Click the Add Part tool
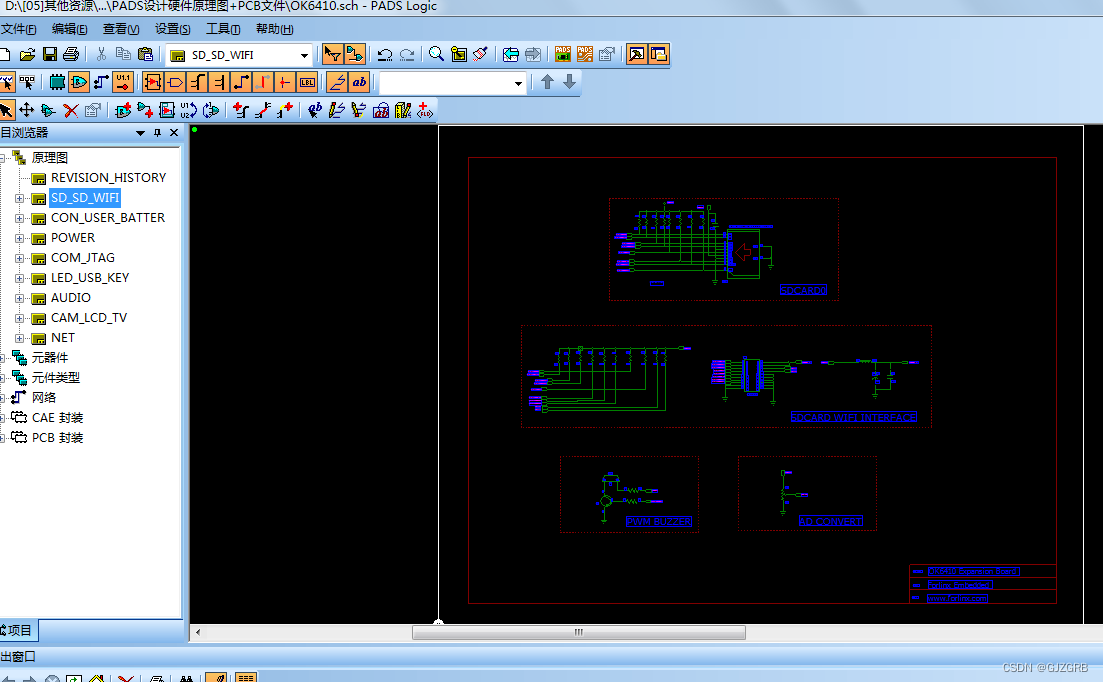1103x682 pixels. 123,110
